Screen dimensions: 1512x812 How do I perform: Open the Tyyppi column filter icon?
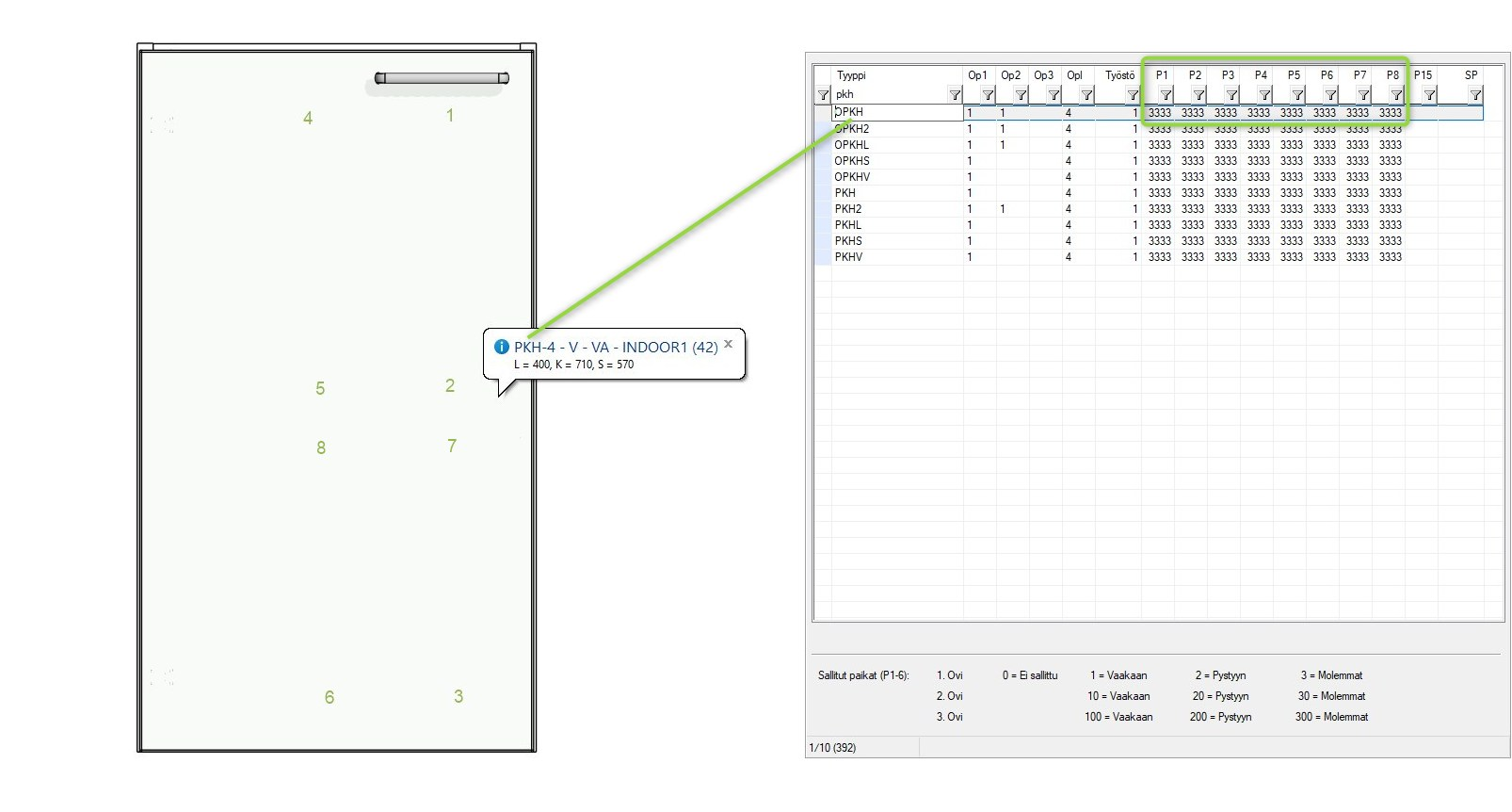coord(955,95)
